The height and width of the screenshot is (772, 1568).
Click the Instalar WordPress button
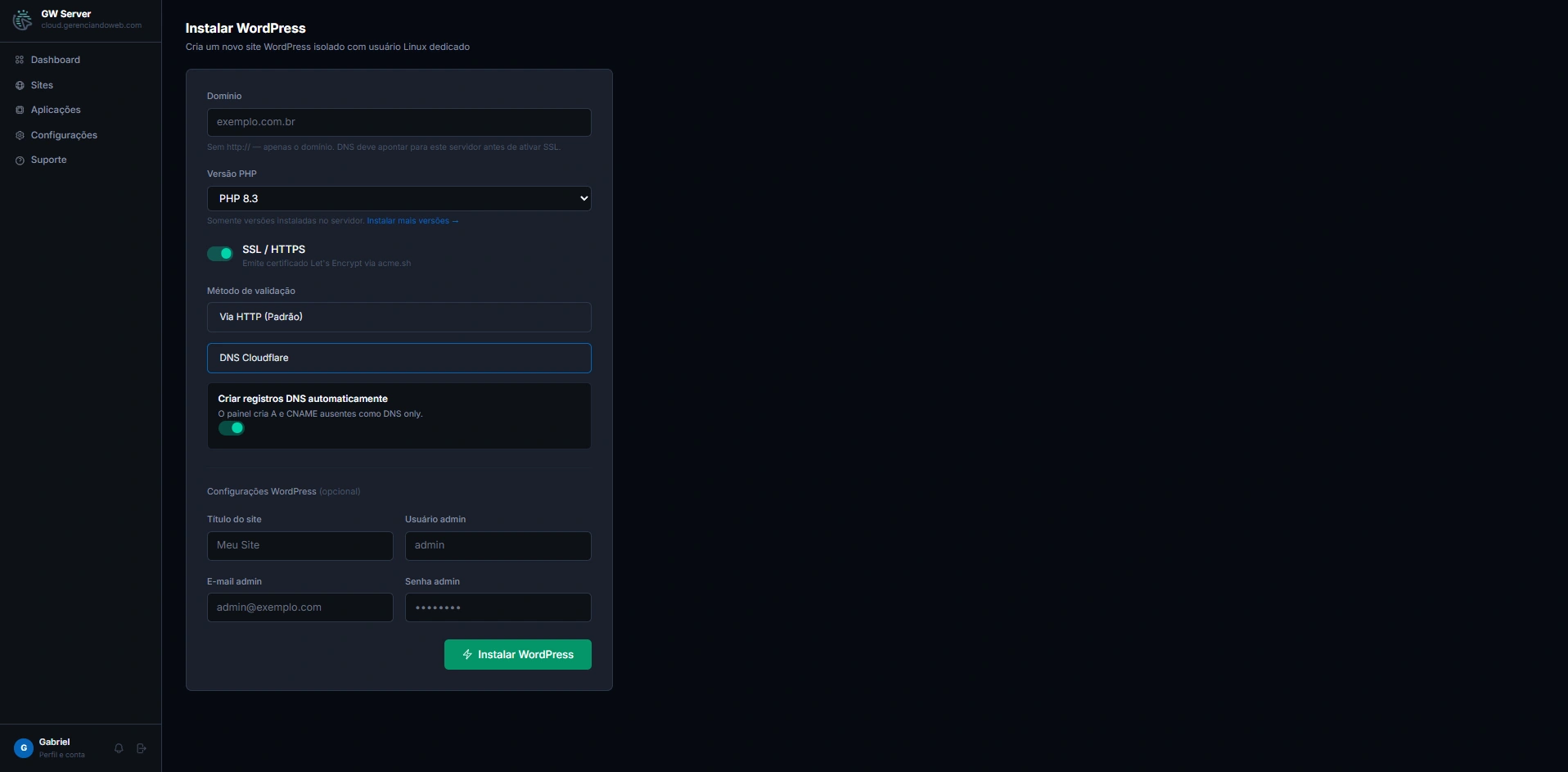pyautogui.click(x=517, y=654)
